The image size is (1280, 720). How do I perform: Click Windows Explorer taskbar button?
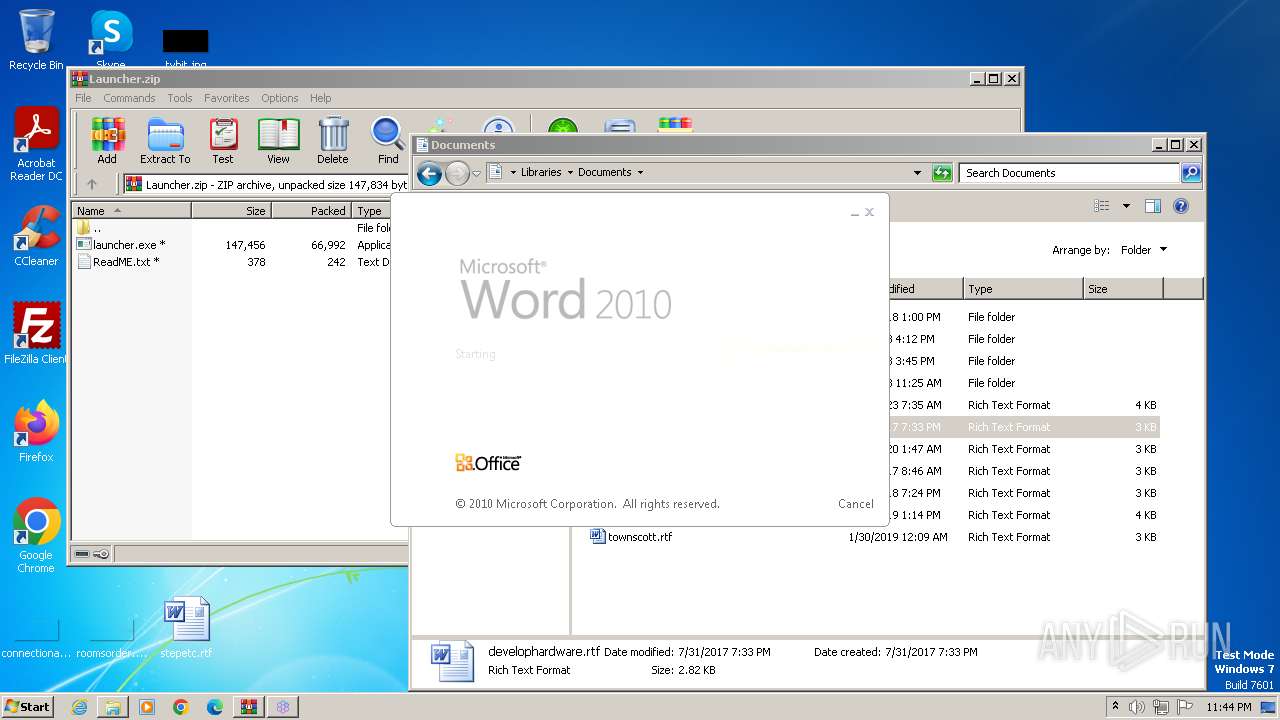coord(113,707)
